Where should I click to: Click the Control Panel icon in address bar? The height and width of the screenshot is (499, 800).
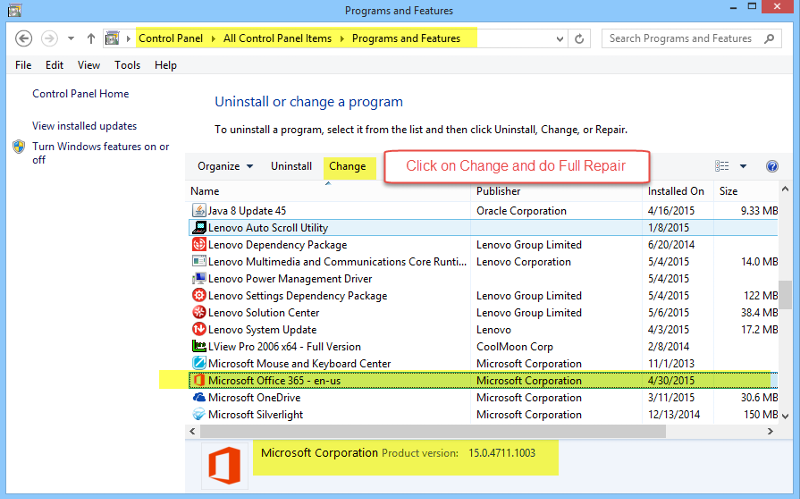(x=112, y=38)
